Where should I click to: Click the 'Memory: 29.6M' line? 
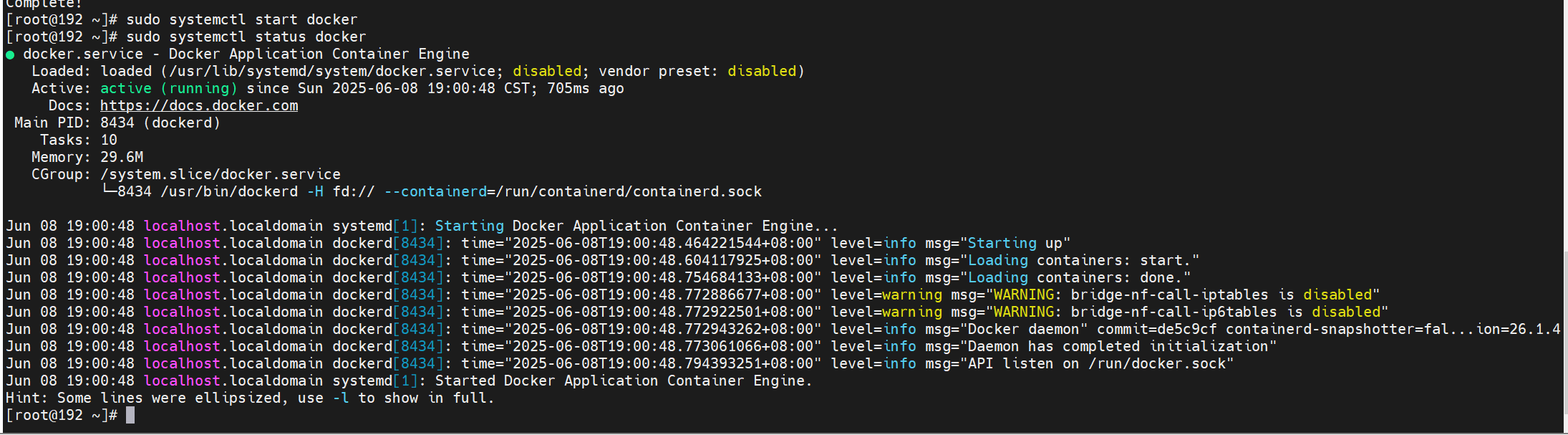coord(87,157)
